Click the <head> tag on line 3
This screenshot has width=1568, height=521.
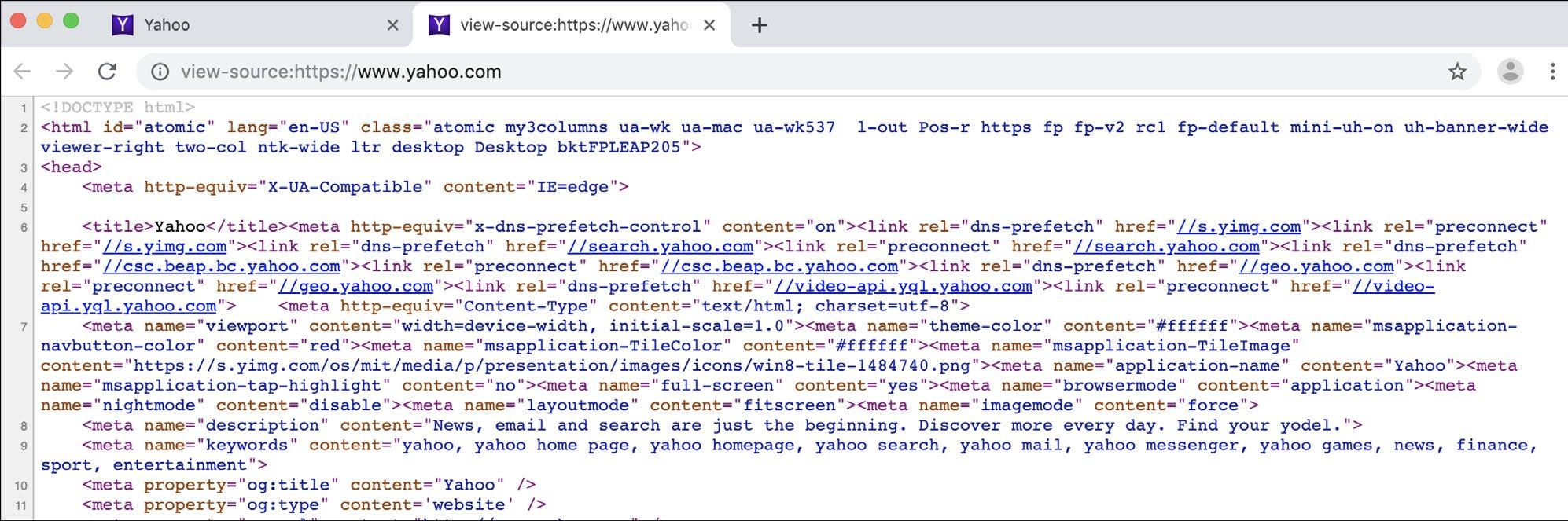point(72,167)
